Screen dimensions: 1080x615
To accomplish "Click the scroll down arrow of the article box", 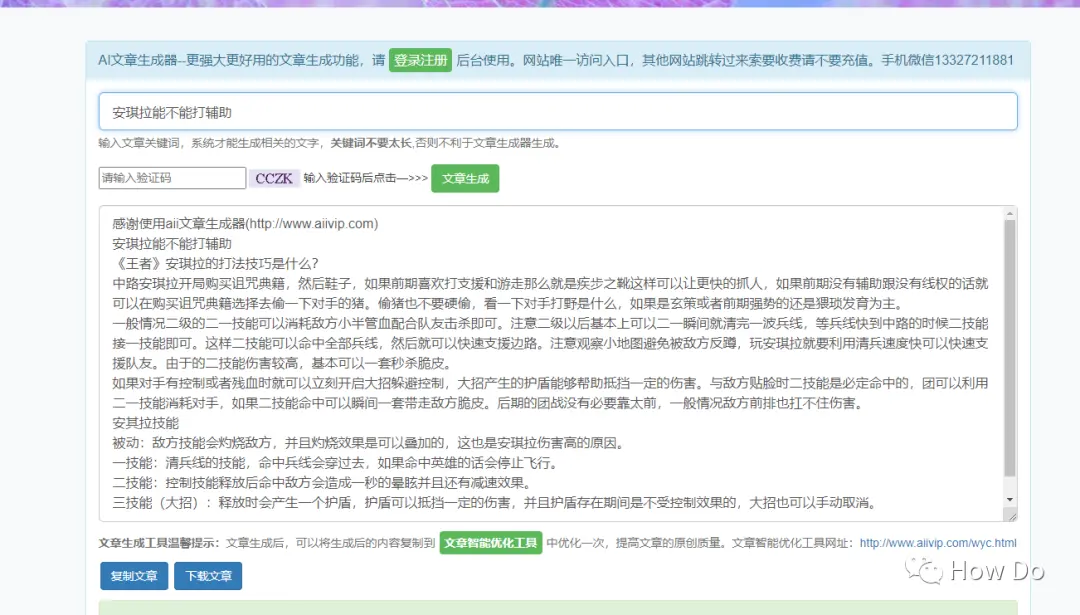I will (x=1010, y=499).
